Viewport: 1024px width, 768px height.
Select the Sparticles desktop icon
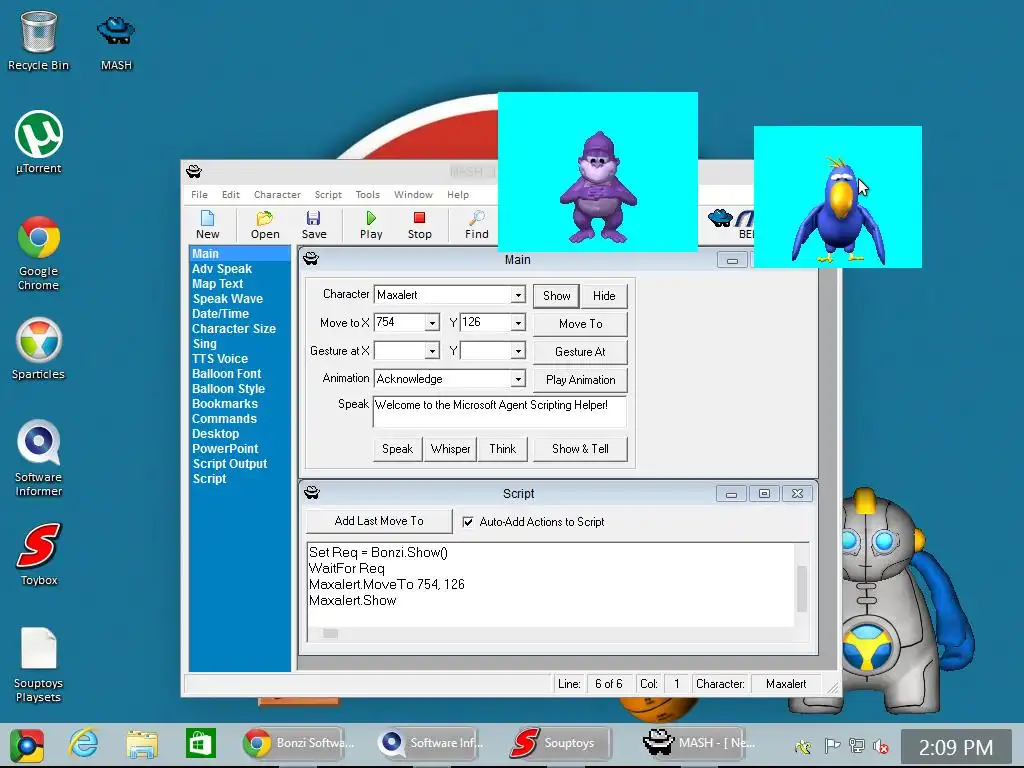click(x=39, y=349)
